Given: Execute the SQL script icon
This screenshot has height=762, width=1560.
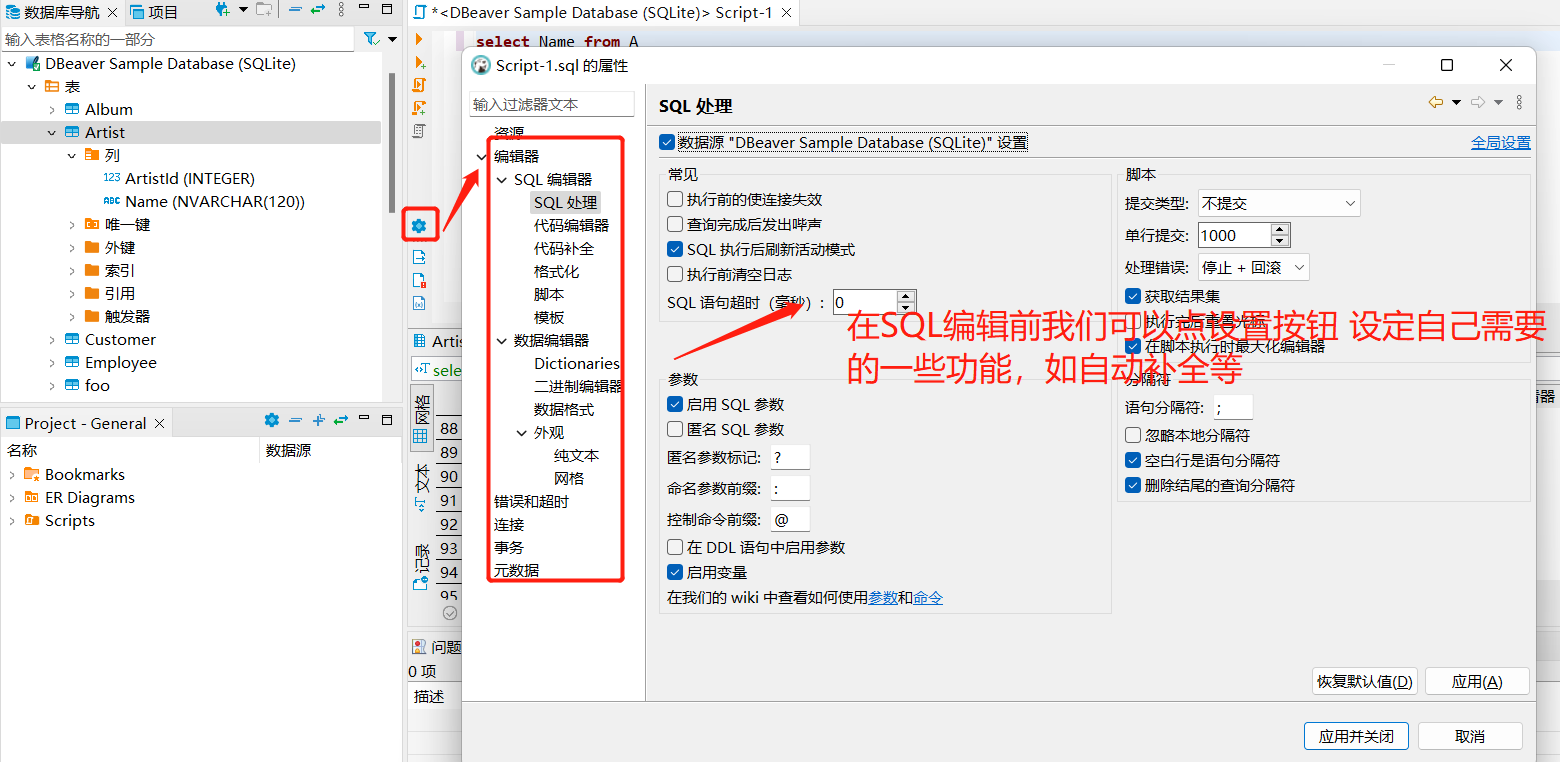Looking at the screenshot, I should 419,85.
